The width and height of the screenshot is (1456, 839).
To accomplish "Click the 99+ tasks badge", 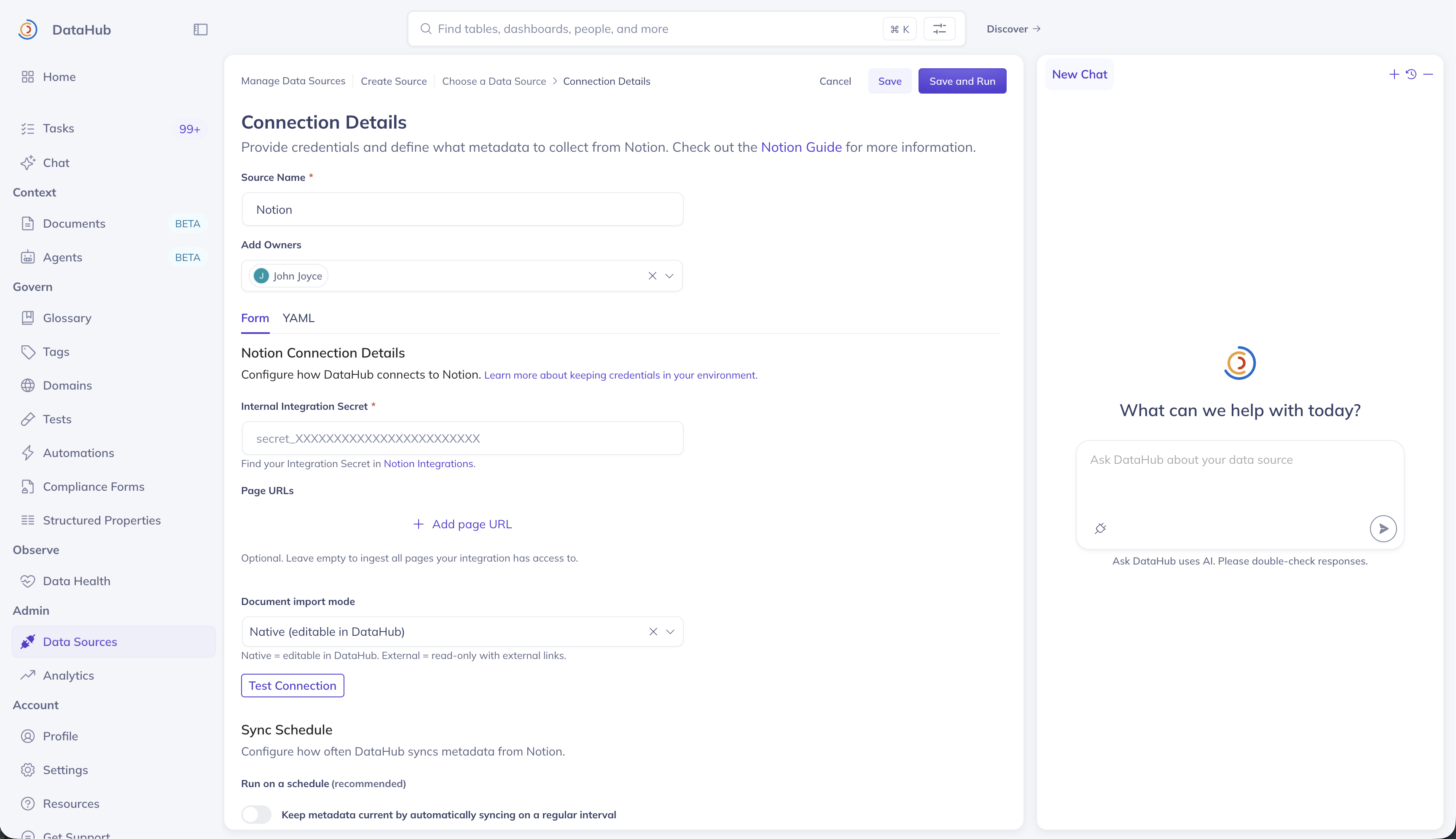I will coord(190,129).
